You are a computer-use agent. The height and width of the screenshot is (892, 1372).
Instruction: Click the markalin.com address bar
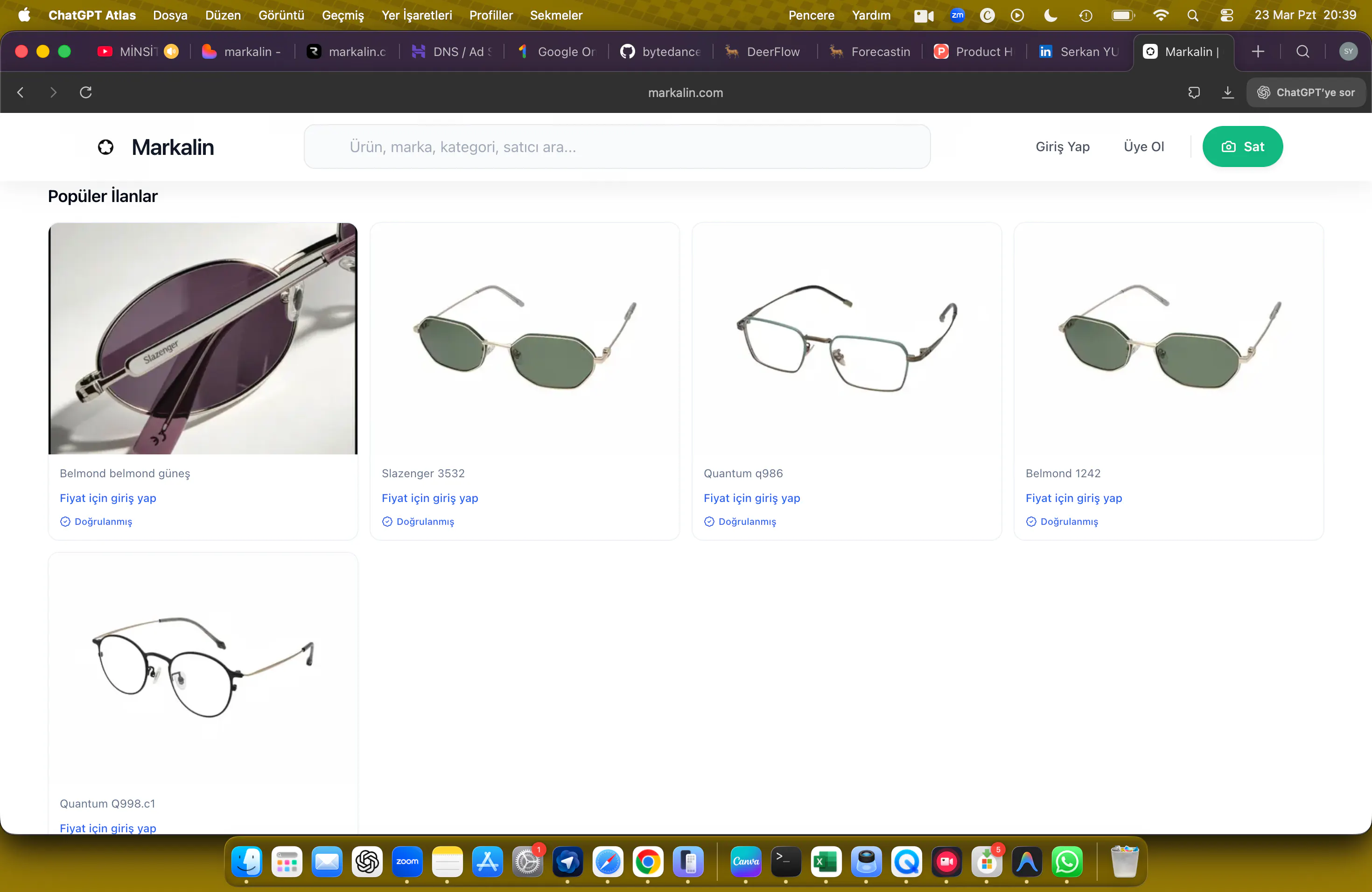[686, 92]
